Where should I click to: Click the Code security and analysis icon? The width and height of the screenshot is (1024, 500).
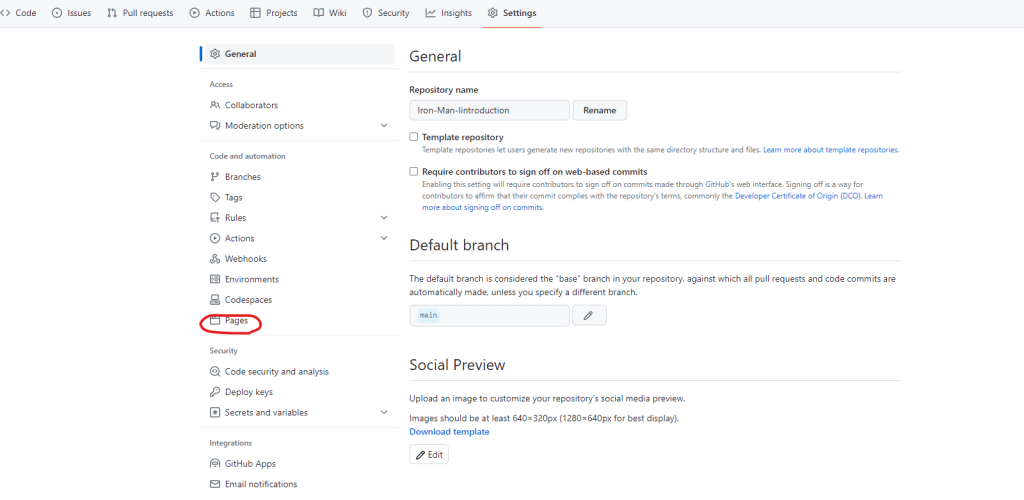tap(215, 371)
